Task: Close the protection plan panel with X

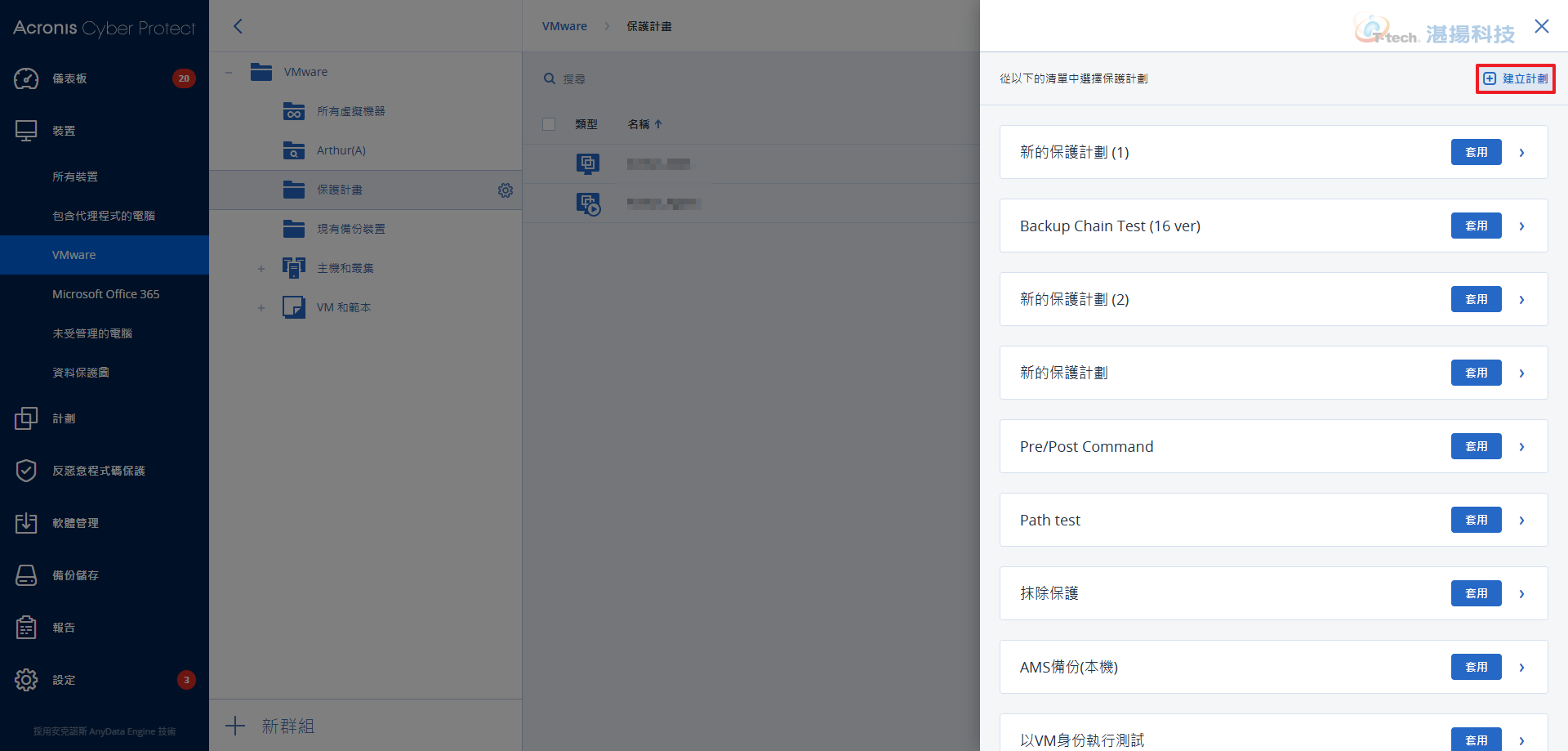Action: tap(1542, 26)
